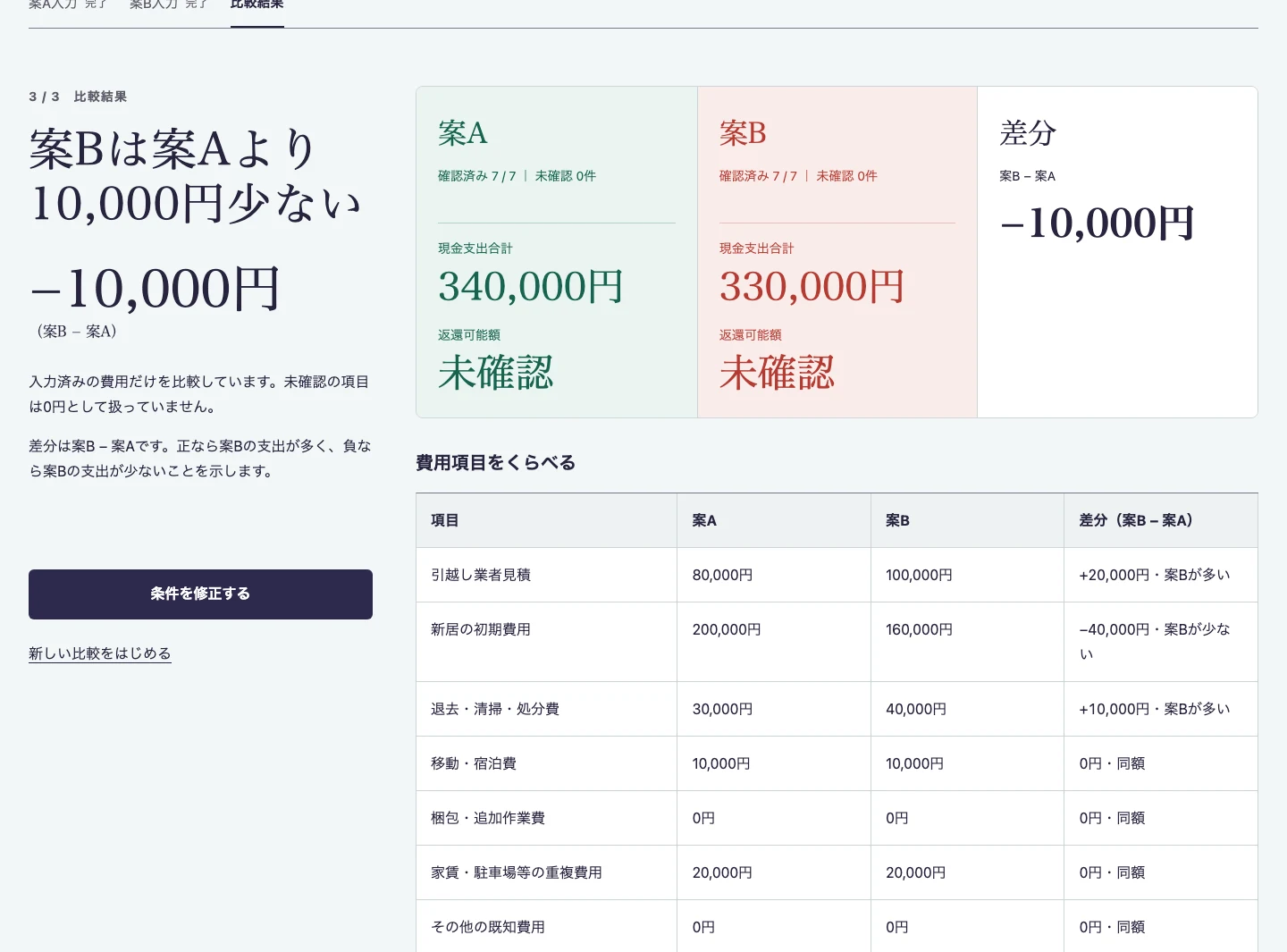Click the 未確認 0件 status in 案A card
Image resolution: width=1287 pixels, height=952 pixels.
(x=566, y=176)
